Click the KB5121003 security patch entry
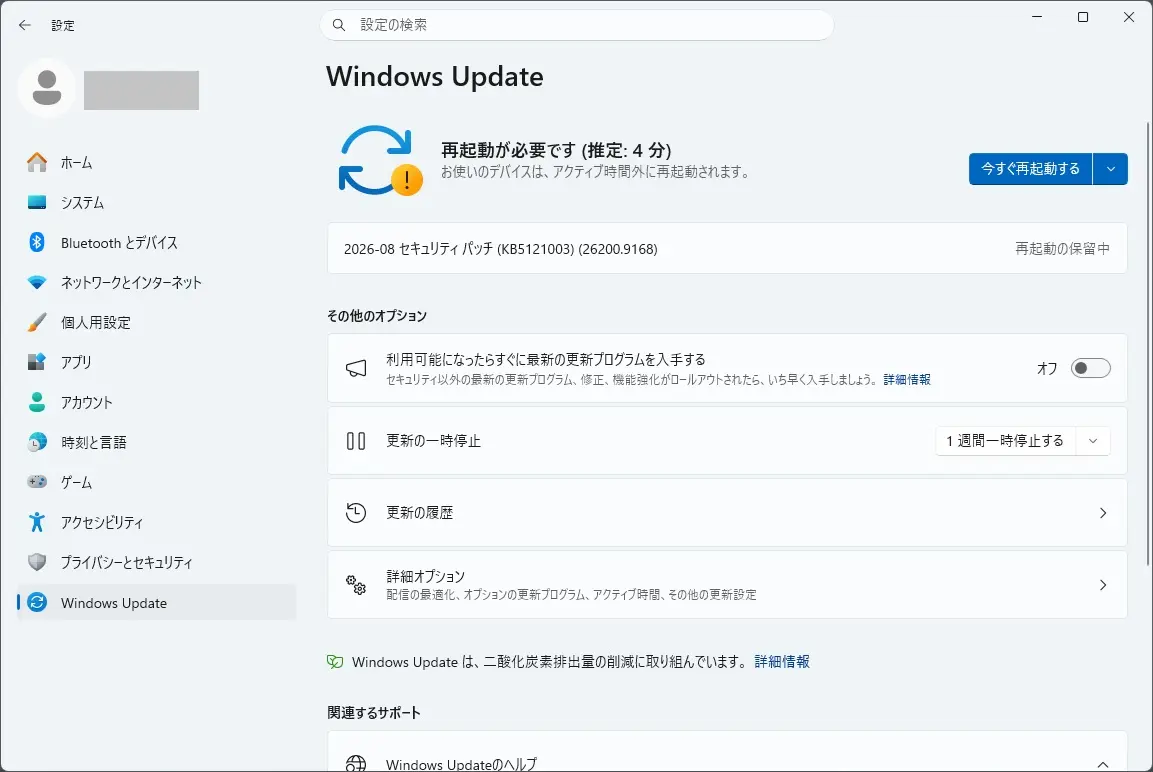 point(727,249)
